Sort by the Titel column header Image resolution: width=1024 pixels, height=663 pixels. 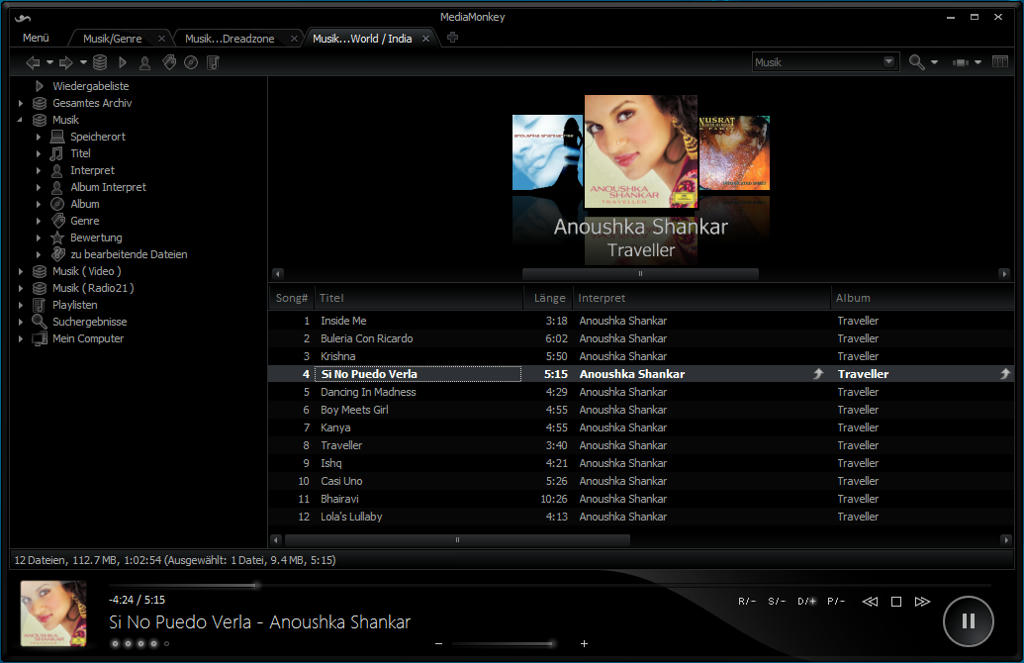pyautogui.click(x=419, y=298)
